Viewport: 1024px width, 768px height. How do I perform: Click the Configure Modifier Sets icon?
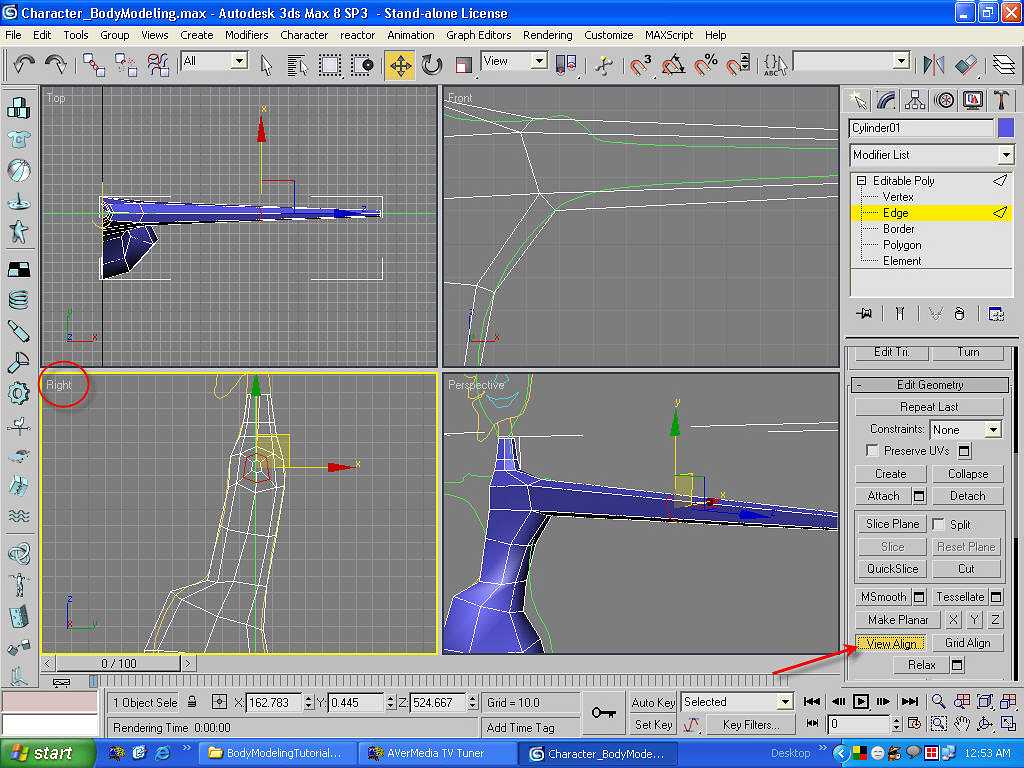(996, 314)
